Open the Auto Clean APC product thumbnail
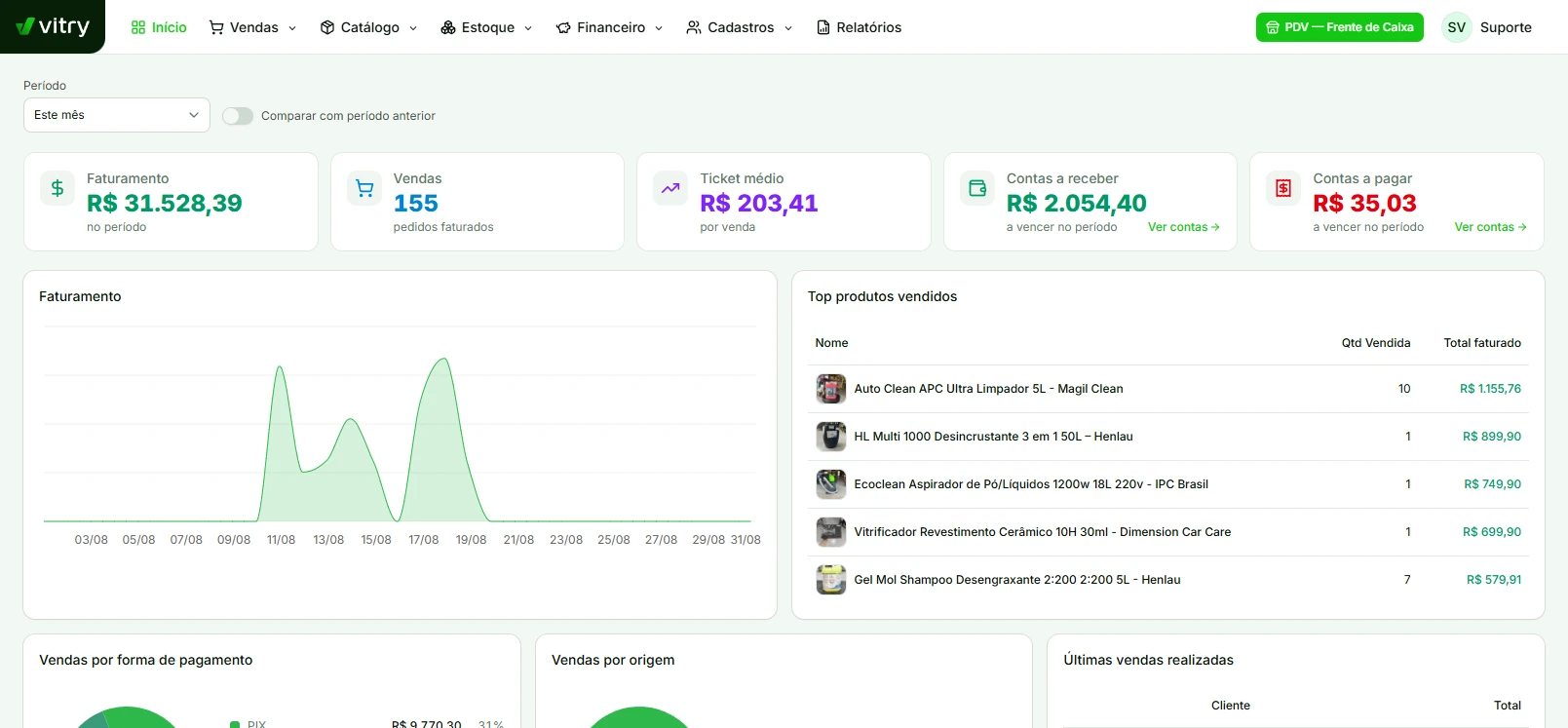 pyautogui.click(x=831, y=389)
